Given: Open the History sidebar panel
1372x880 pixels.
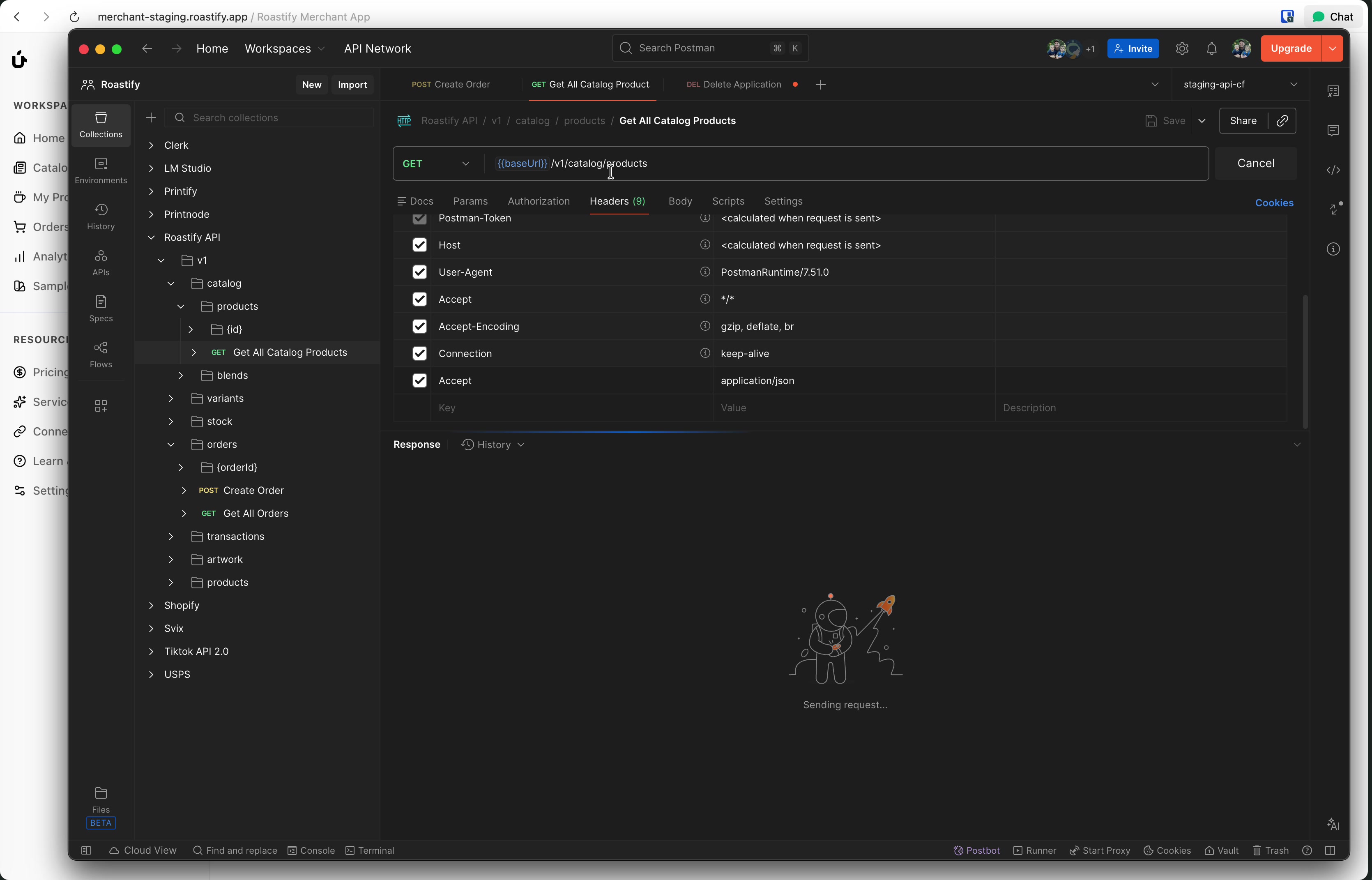Looking at the screenshot, I should [101, 217].
